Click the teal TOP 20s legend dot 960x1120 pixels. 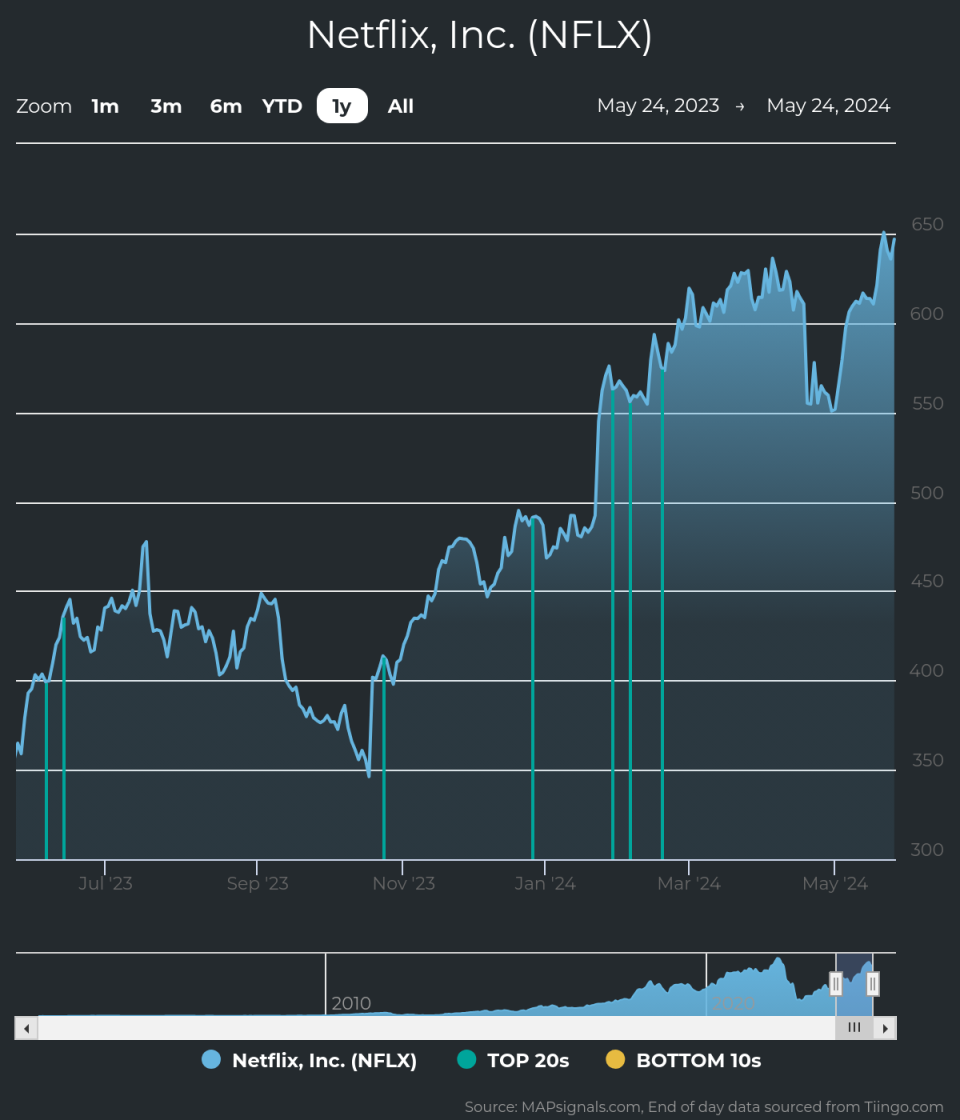(x=466, y=1060)
